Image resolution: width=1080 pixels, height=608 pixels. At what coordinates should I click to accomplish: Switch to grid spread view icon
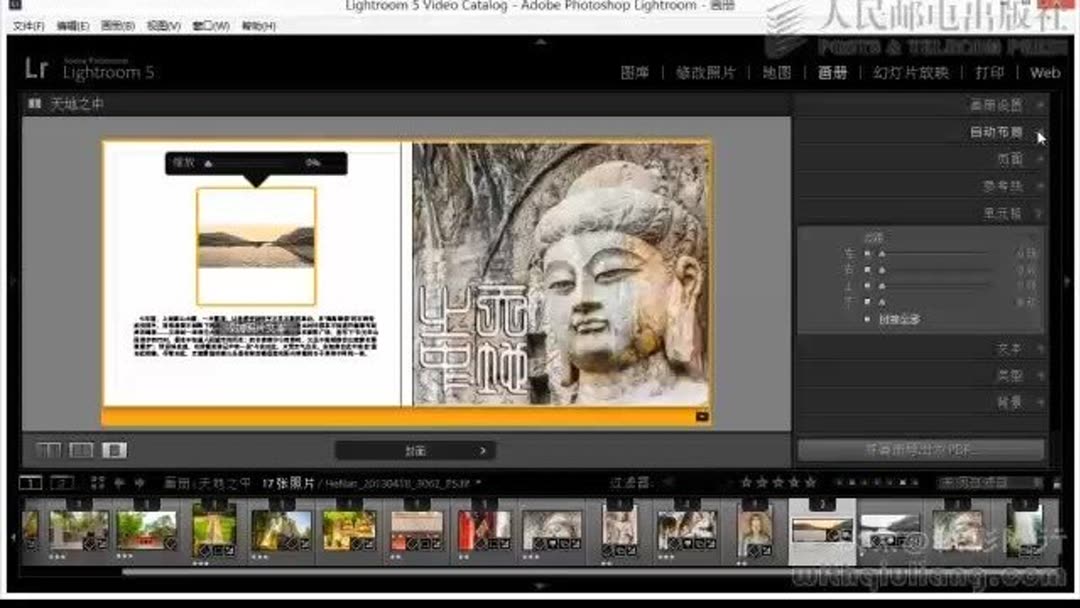click(x=80, y=450)
